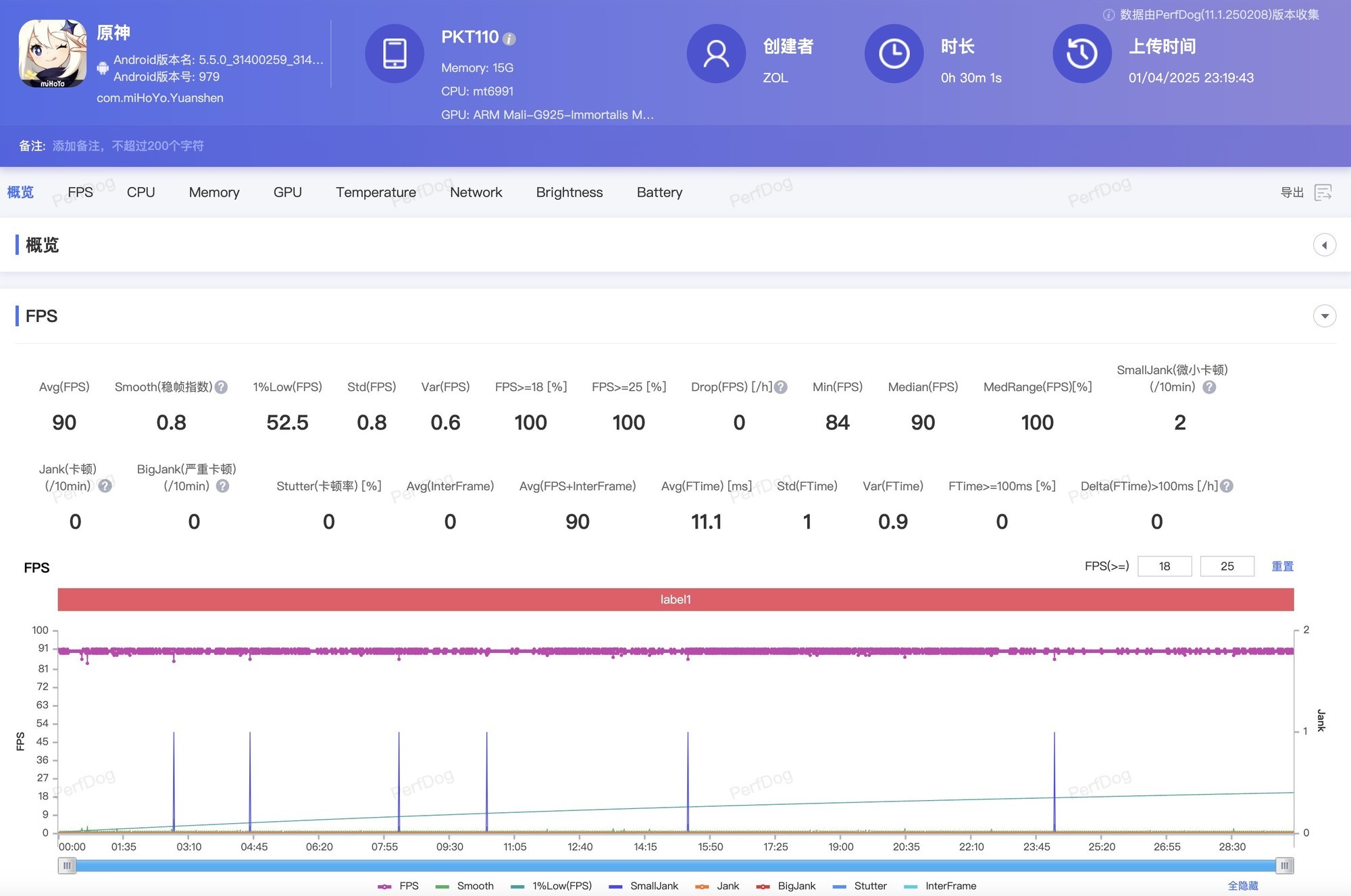This screenshot has height=896, width=1351.
Task: Collapse the FPS section arrow
Action: 1324,316
